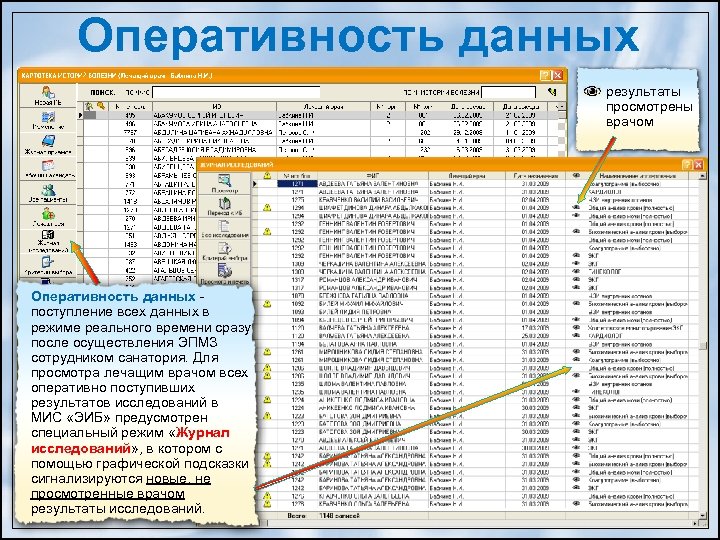
Task: Click scroll up arrow in research journal
Action: point(703,175)
